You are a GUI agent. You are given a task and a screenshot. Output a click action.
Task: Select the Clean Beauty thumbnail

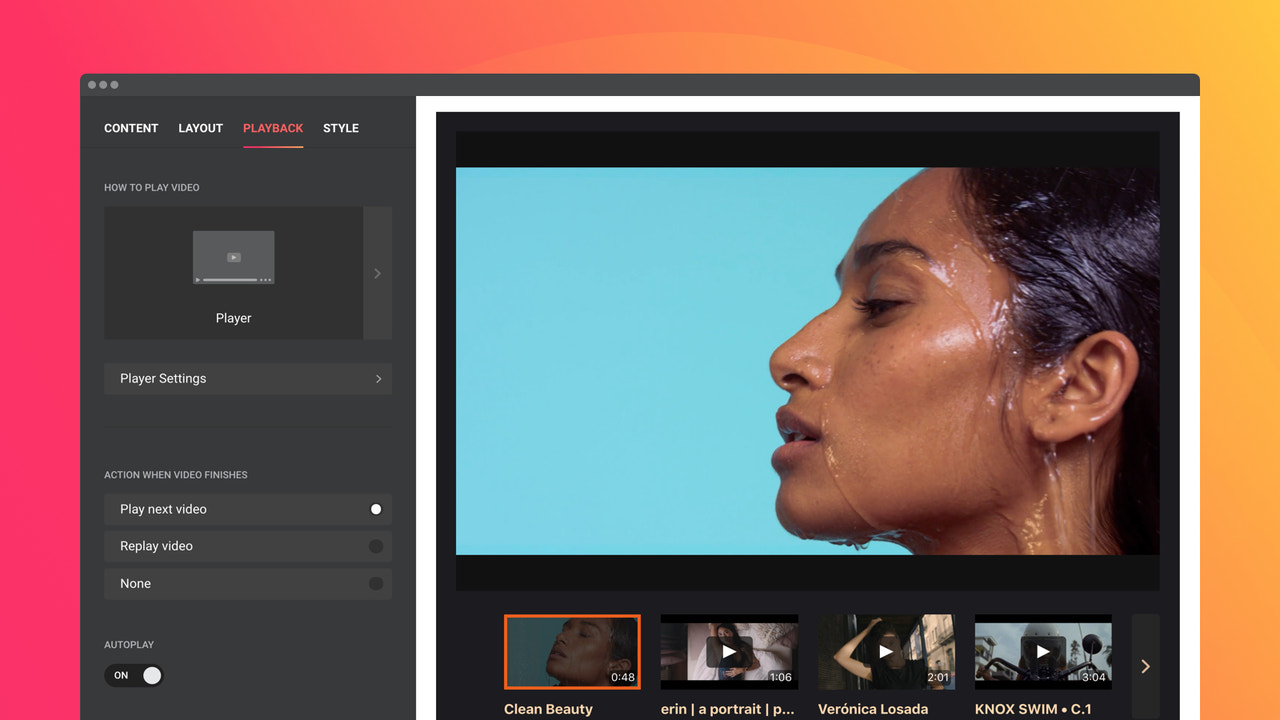pyautogui.click(x=572, y=651)
